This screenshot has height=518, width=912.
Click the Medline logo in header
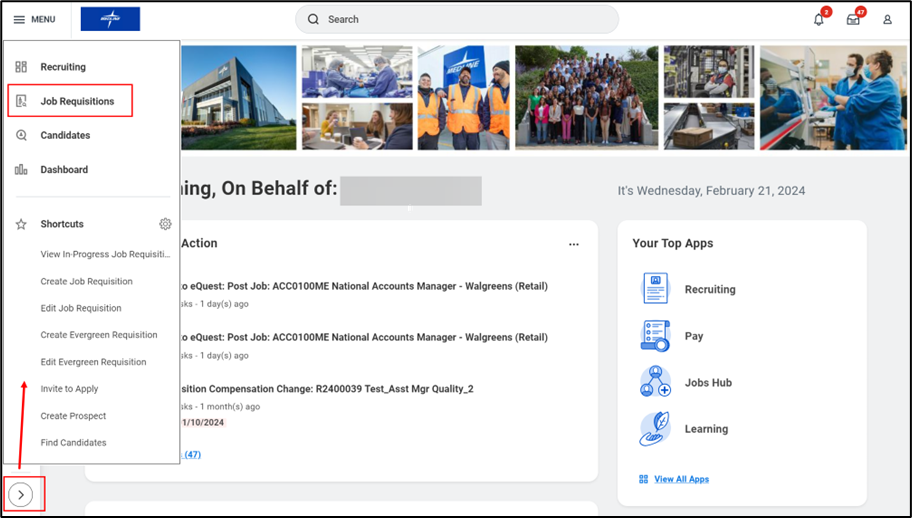point(110,19)
